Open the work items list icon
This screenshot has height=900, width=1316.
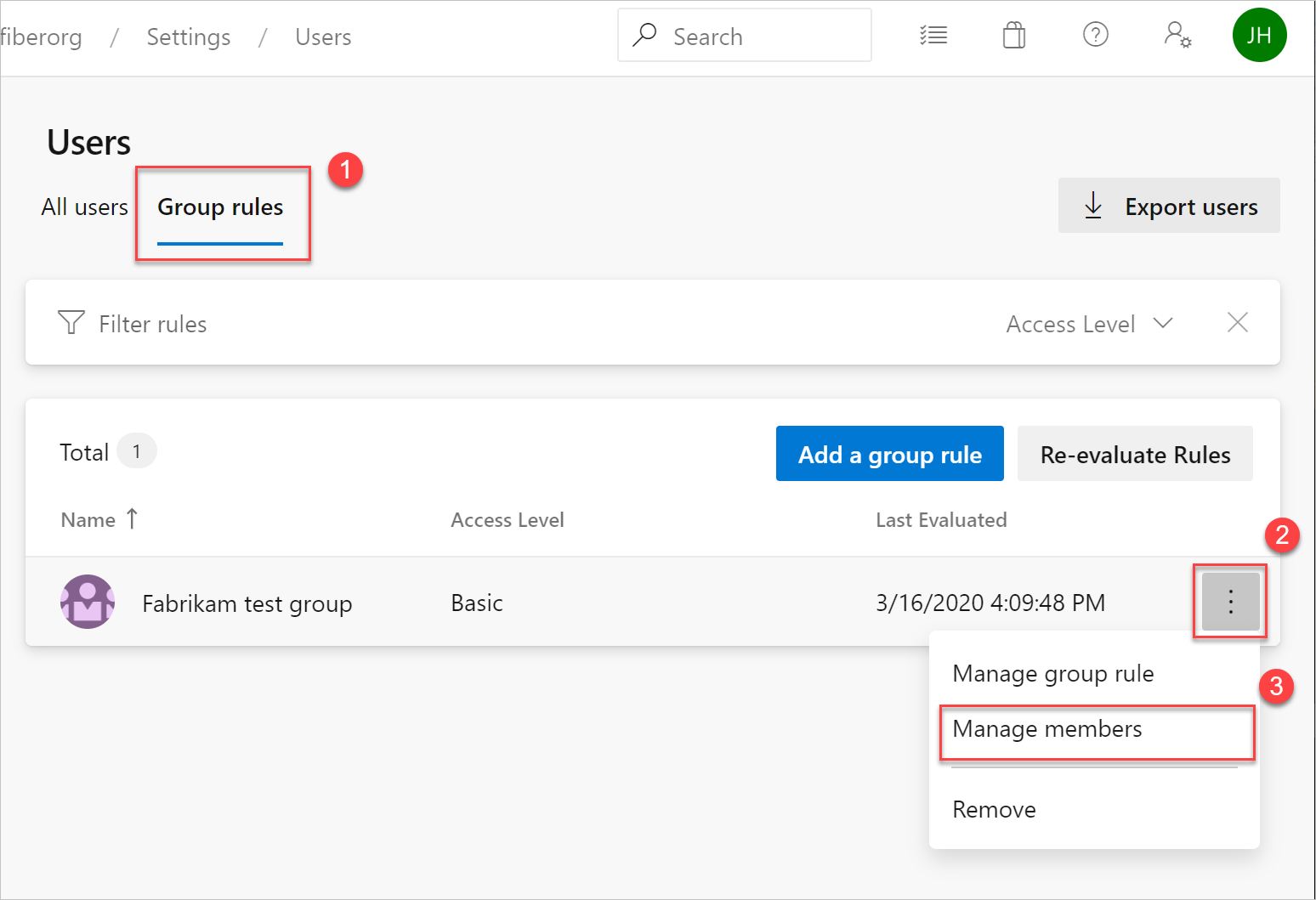tap(933, 36)
